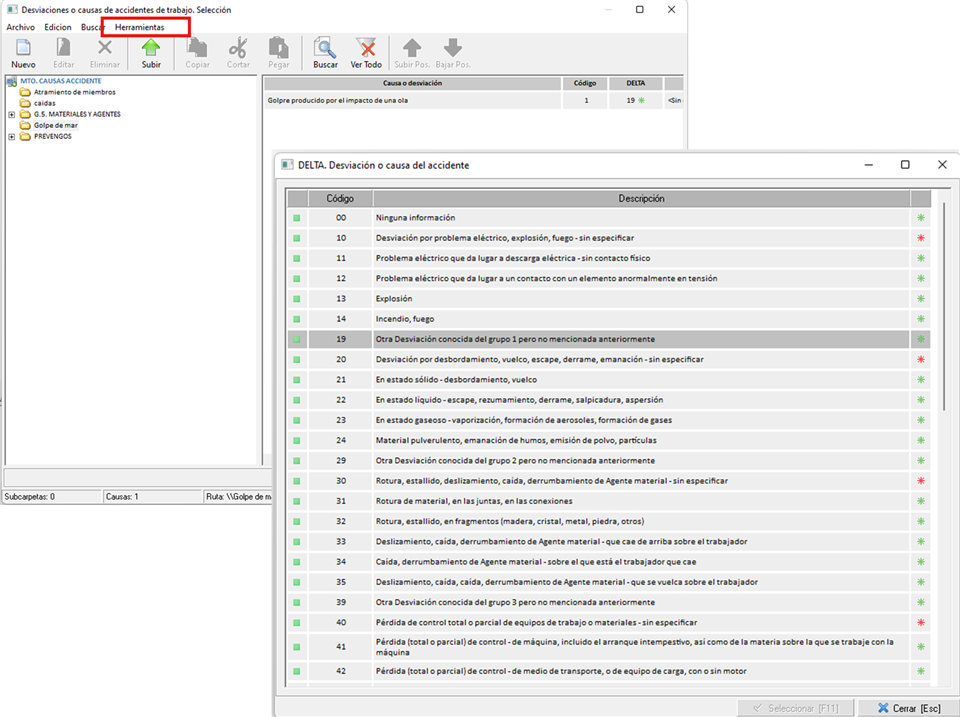960x717 pixels.
Task: Select the Golpe de mar folder
Action: point(55,126)
